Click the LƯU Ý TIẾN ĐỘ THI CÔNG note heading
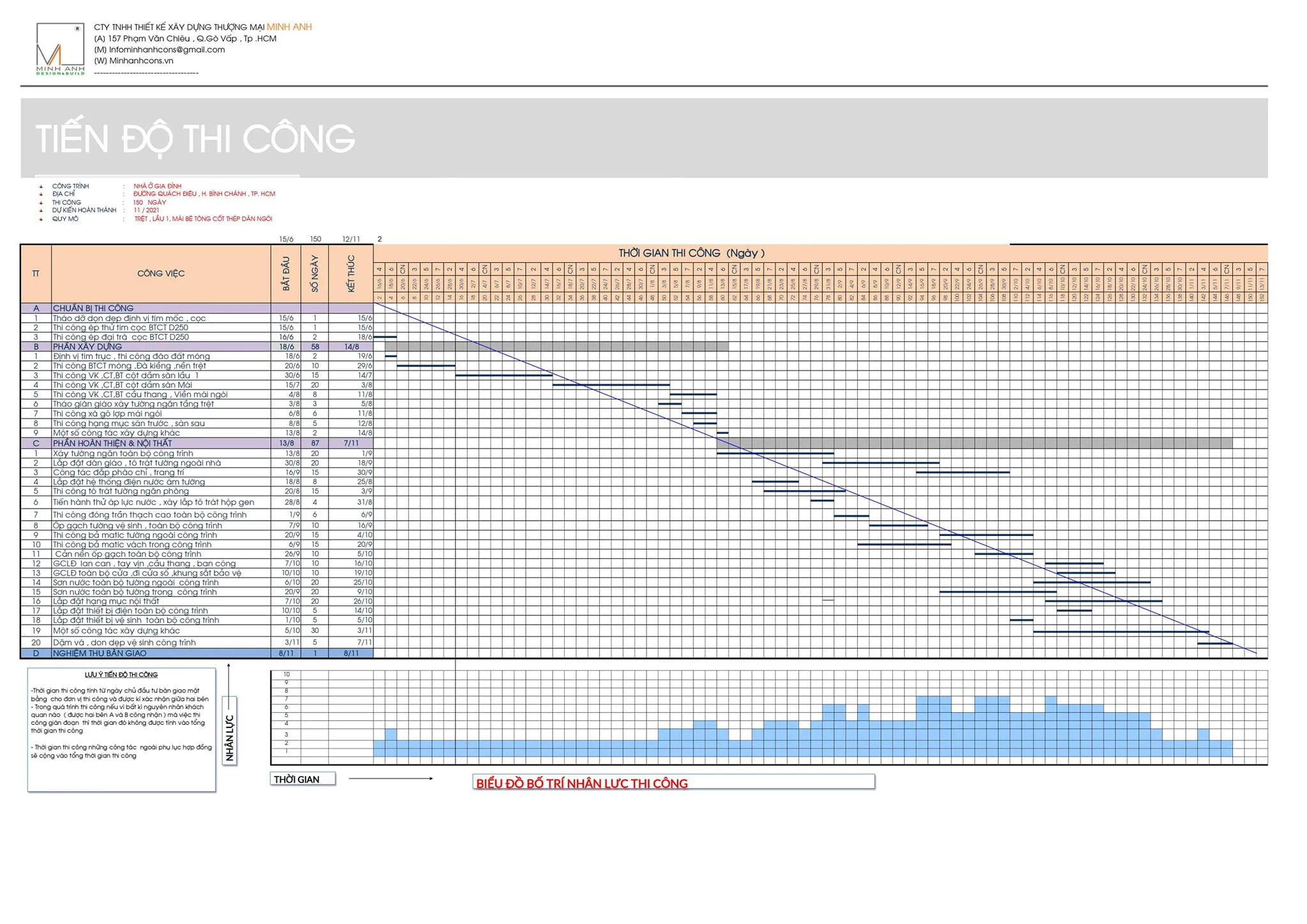1307x924 pixels. point(121,674)
